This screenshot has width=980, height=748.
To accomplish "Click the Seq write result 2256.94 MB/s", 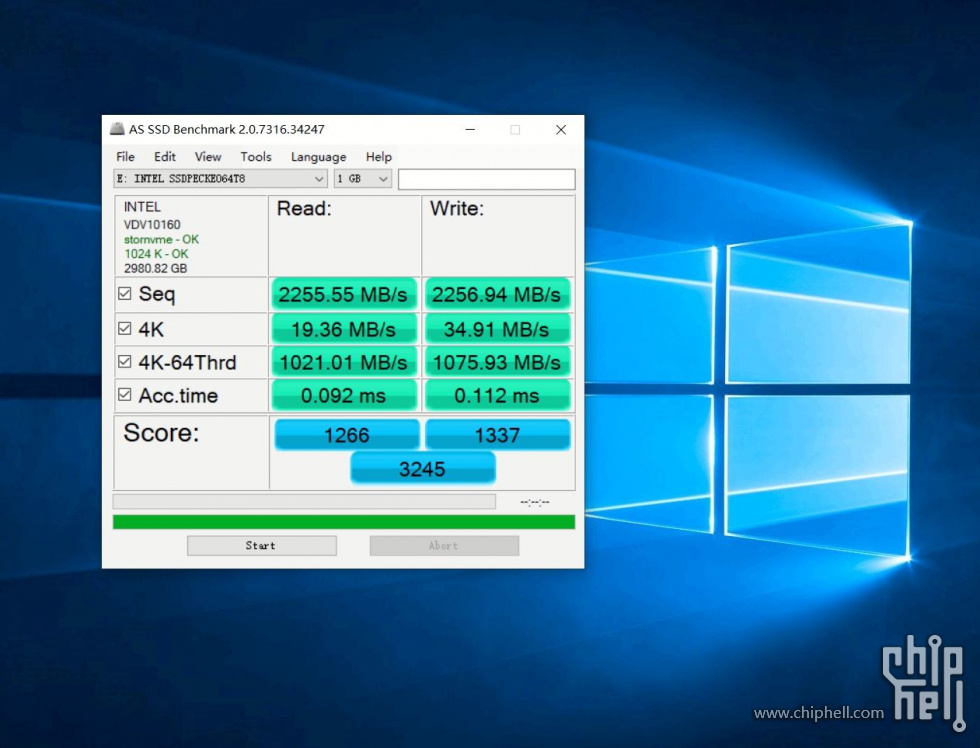I will pyautogui.click(x=497, y=294).
